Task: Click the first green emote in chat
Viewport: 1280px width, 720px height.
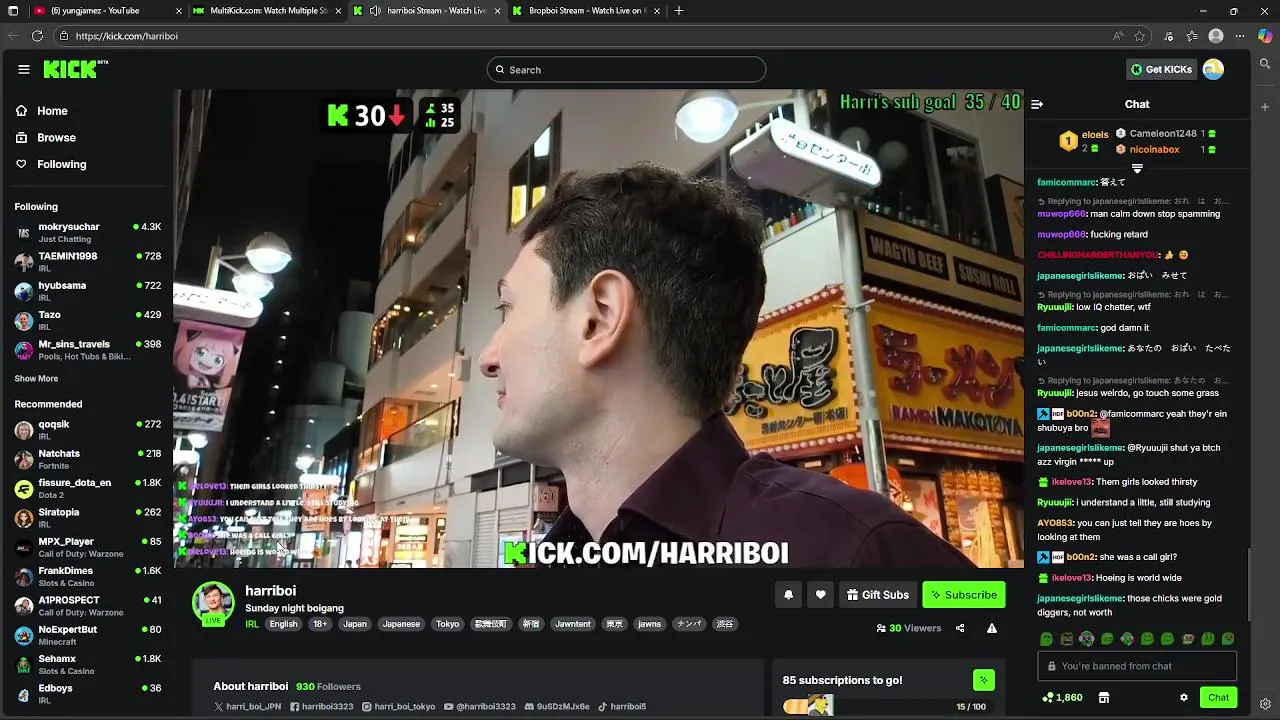Action: 1046,639
